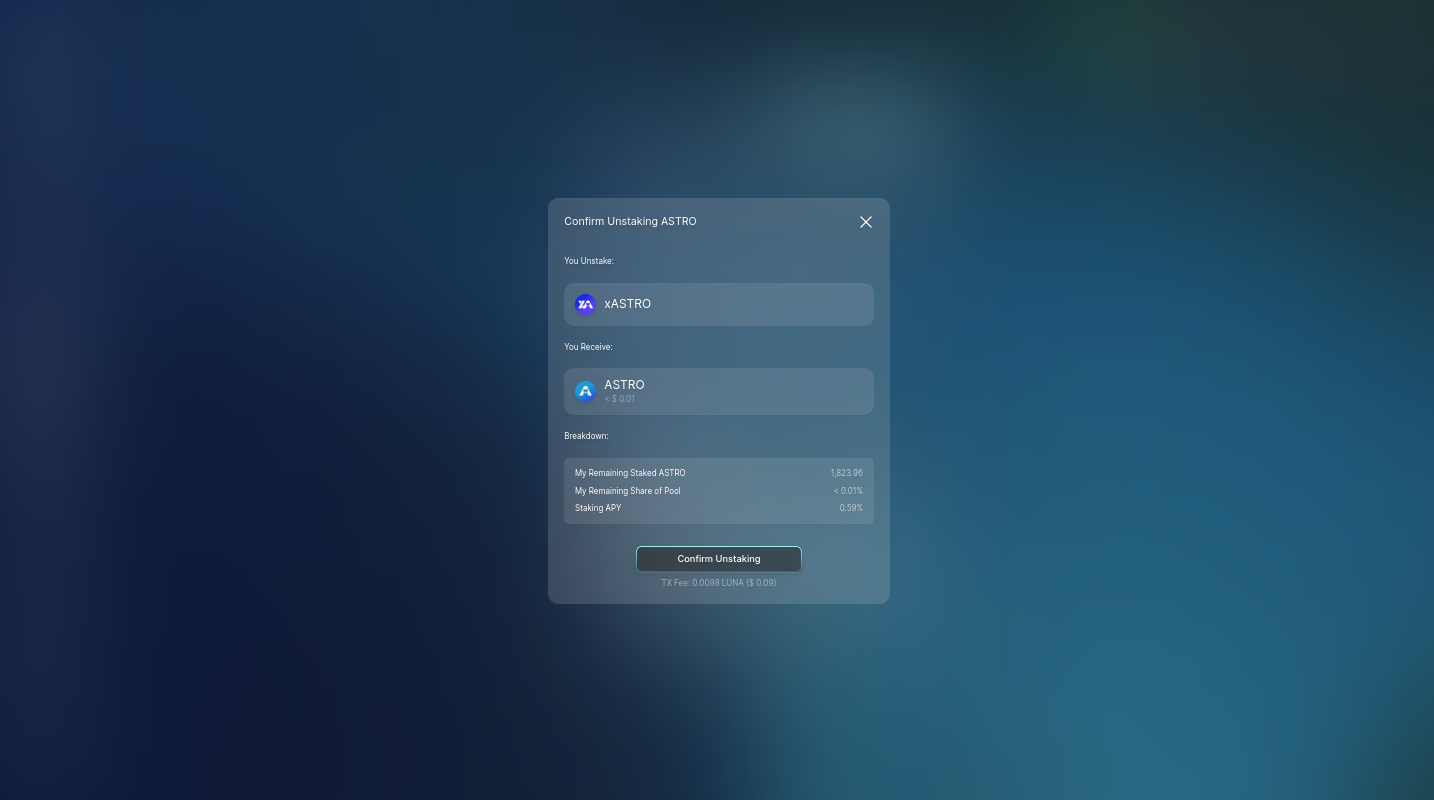Click the 'My Remaining Share of Pool' label
This screenshot has height=800, width=1434.
(x=627, y=491)
